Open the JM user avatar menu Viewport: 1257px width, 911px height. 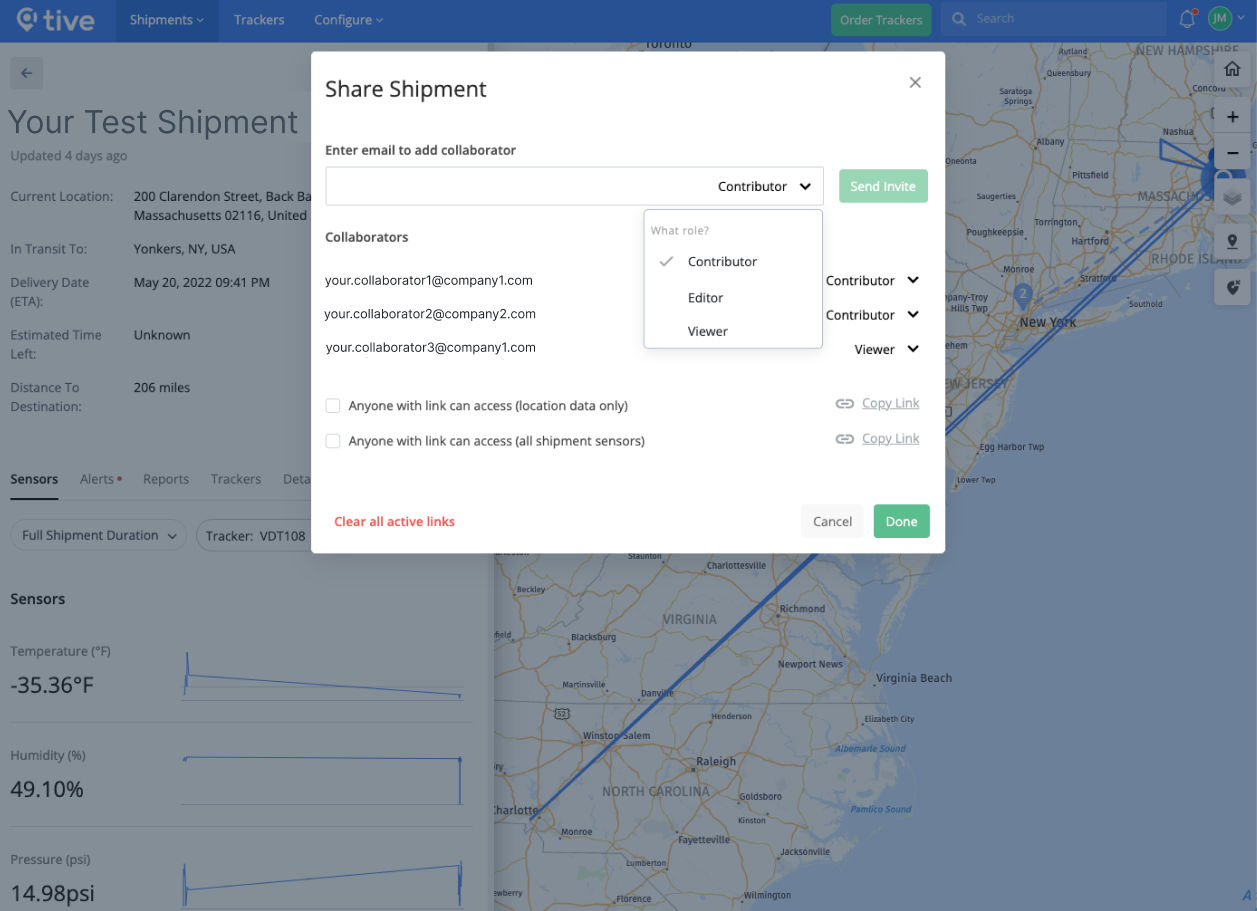coord(1226,19)
